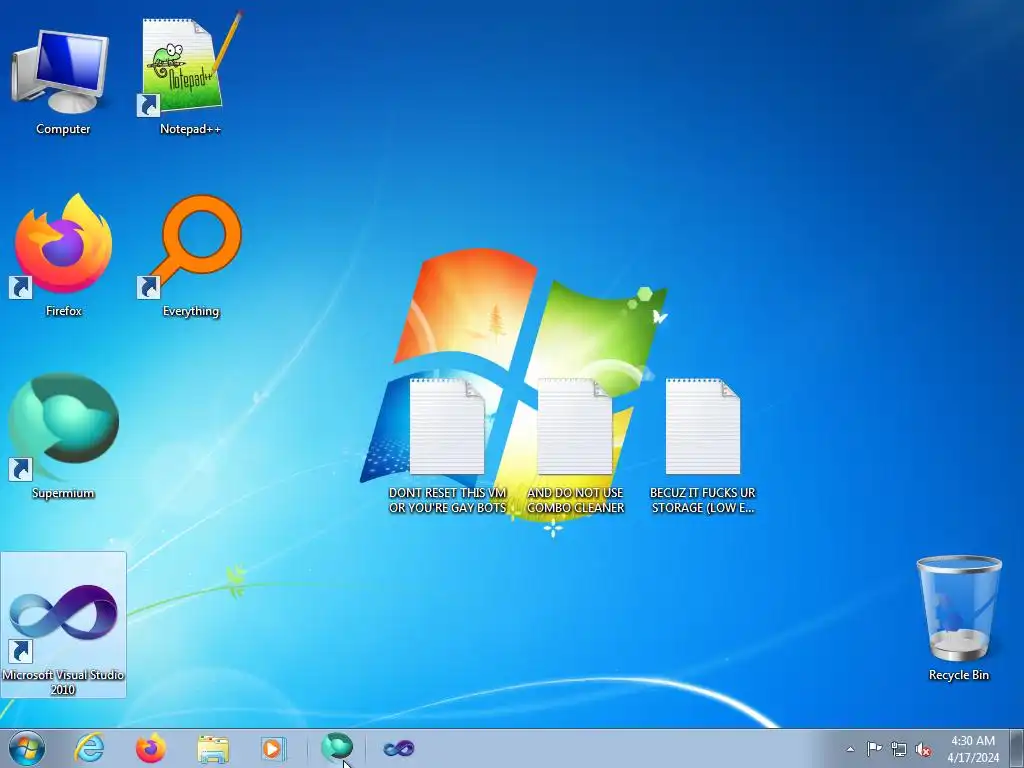Open Windows Media Player from taskbar

pyautogui.click(x=273, y=748)
